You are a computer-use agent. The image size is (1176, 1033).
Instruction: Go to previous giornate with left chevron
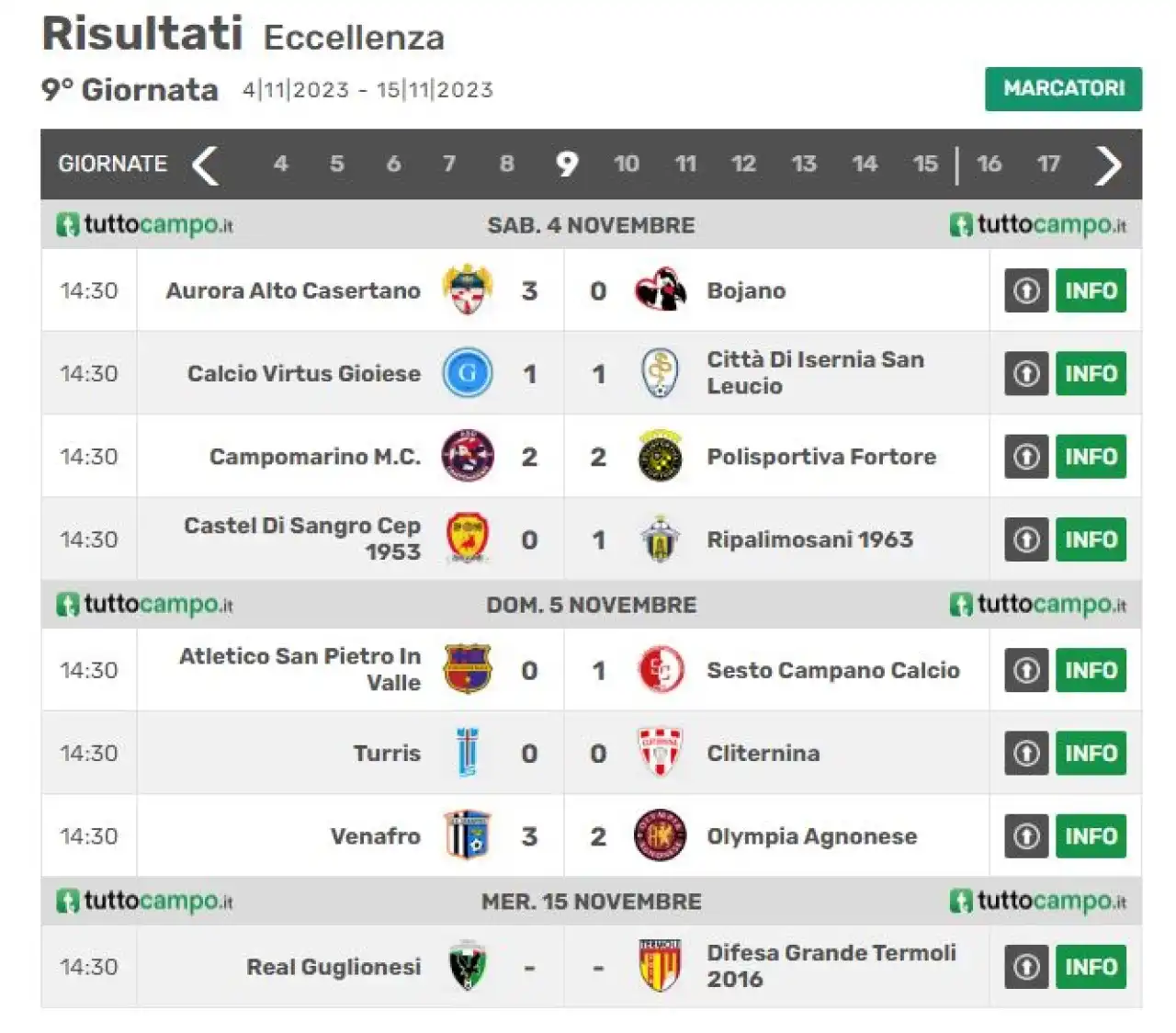click(205, 165)
